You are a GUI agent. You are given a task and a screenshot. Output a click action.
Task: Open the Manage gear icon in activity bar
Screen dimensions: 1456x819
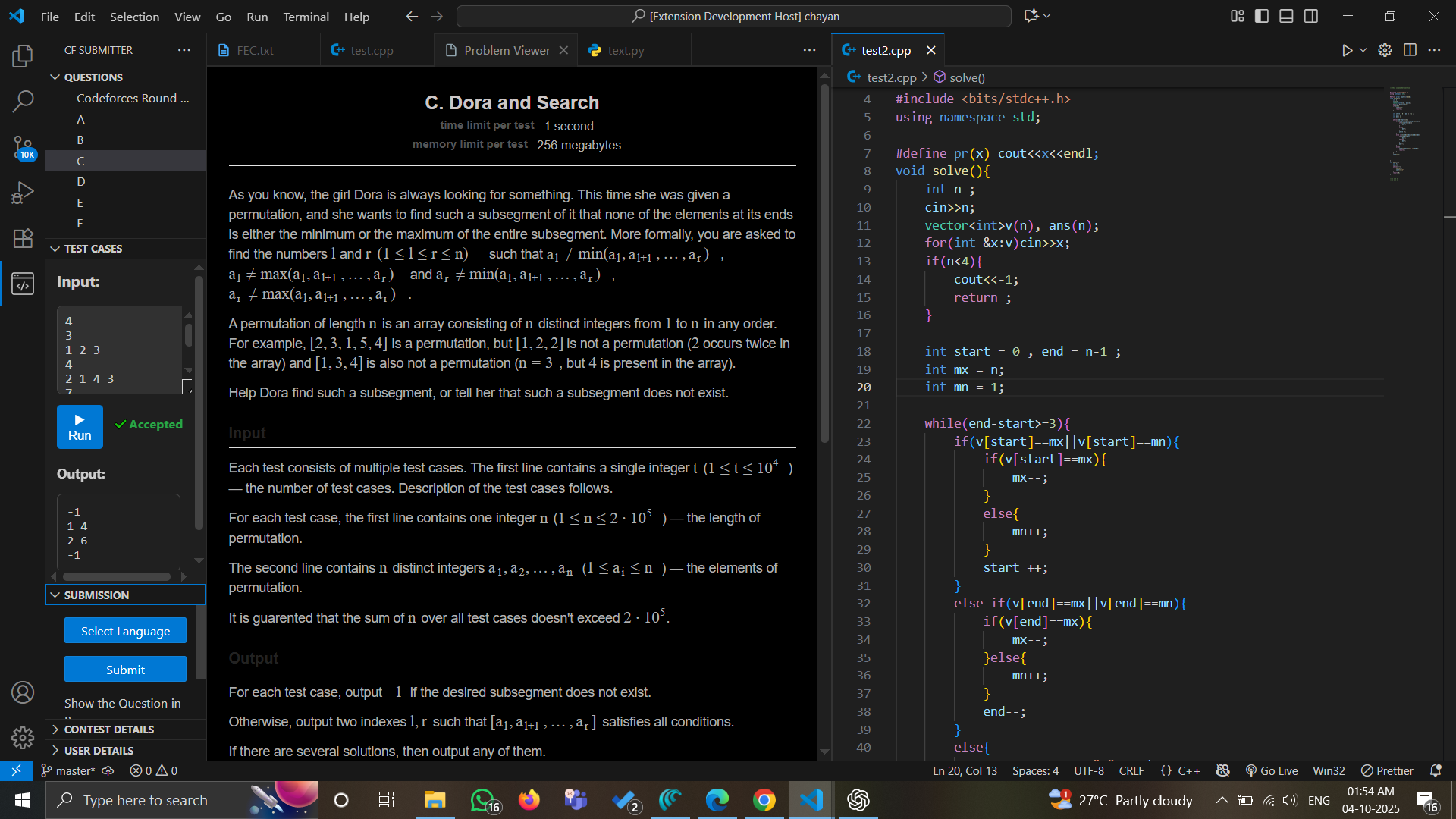click(23, 737)
